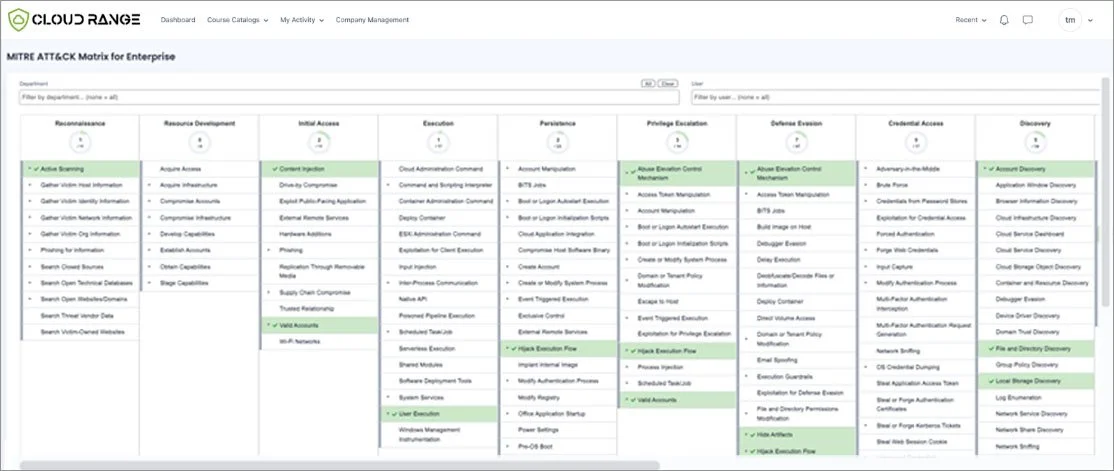Click Acquire Access technique

180,168
